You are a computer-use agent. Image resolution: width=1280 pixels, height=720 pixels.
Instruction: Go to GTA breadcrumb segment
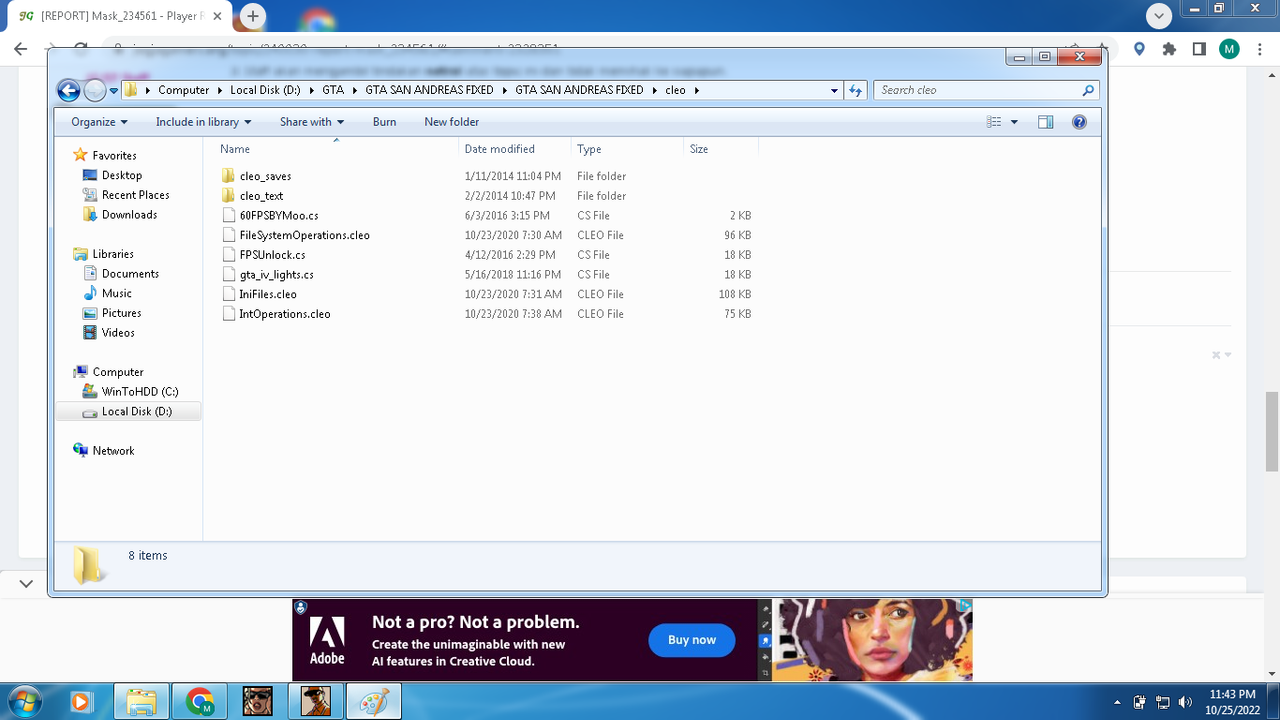point(333,90)
